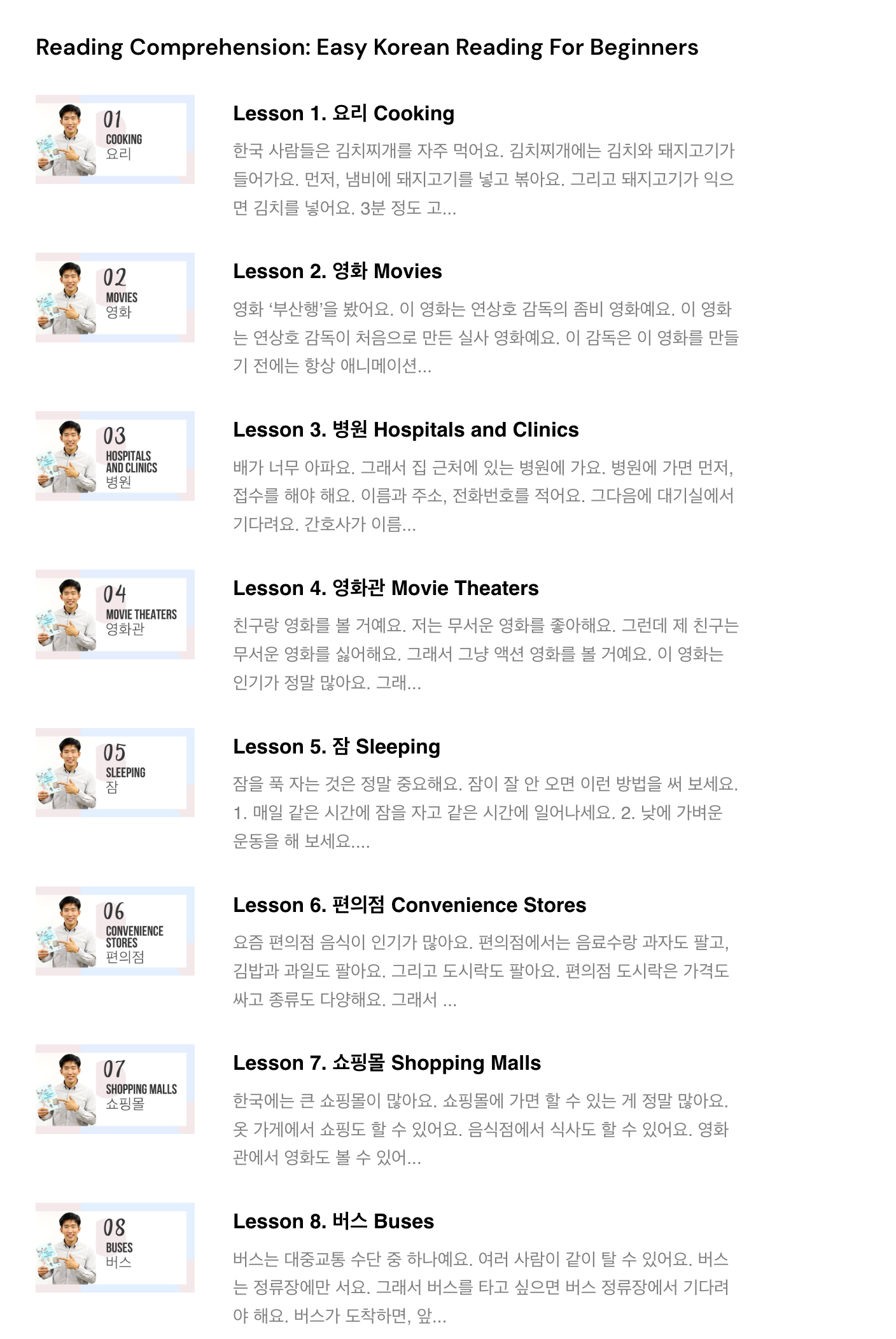Viewport: 896px width, 1339px height.
Task: Go to 'Lesson 2. 영화 Movies' title
Action: point(337,271)
